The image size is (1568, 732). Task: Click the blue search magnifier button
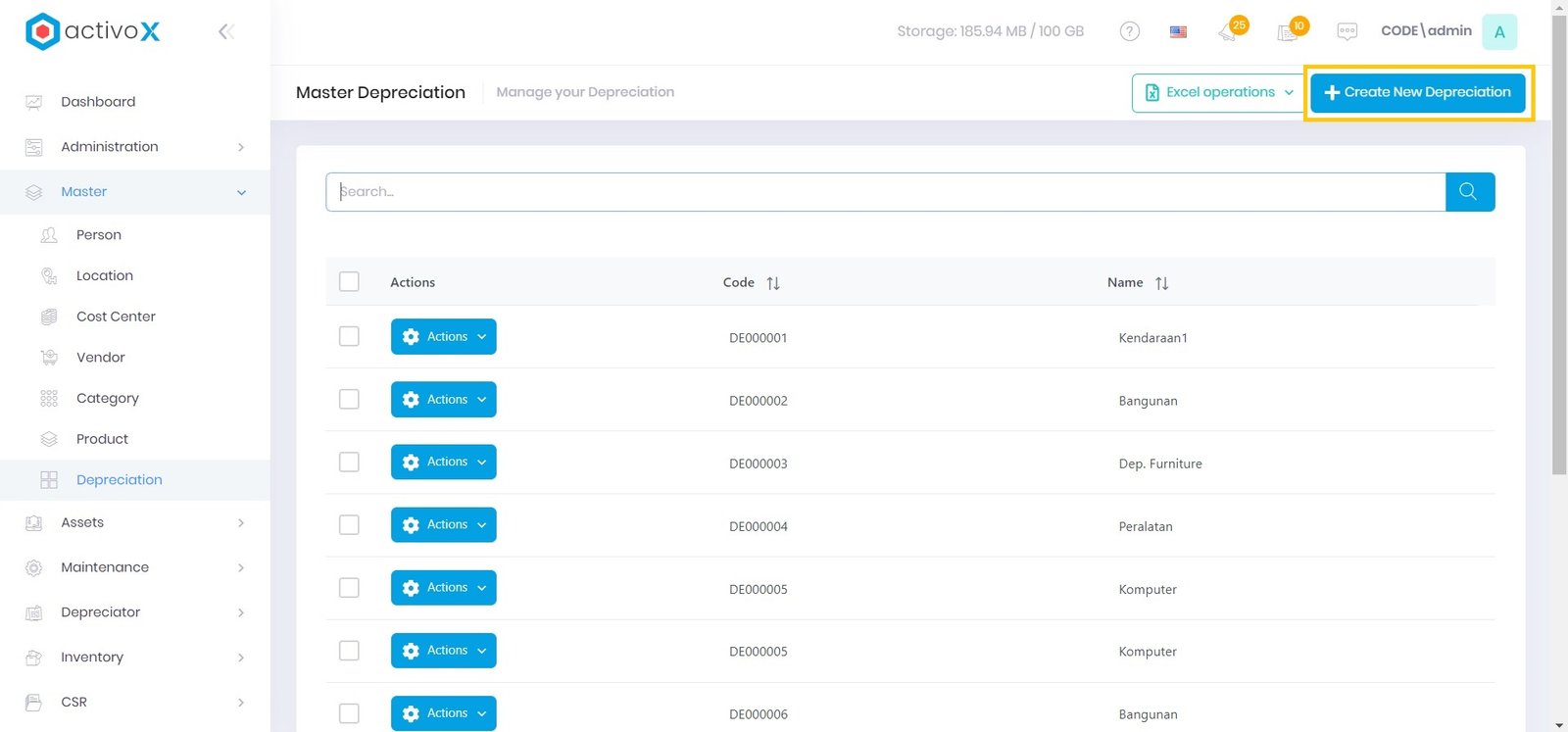(x=1469, y=192)
